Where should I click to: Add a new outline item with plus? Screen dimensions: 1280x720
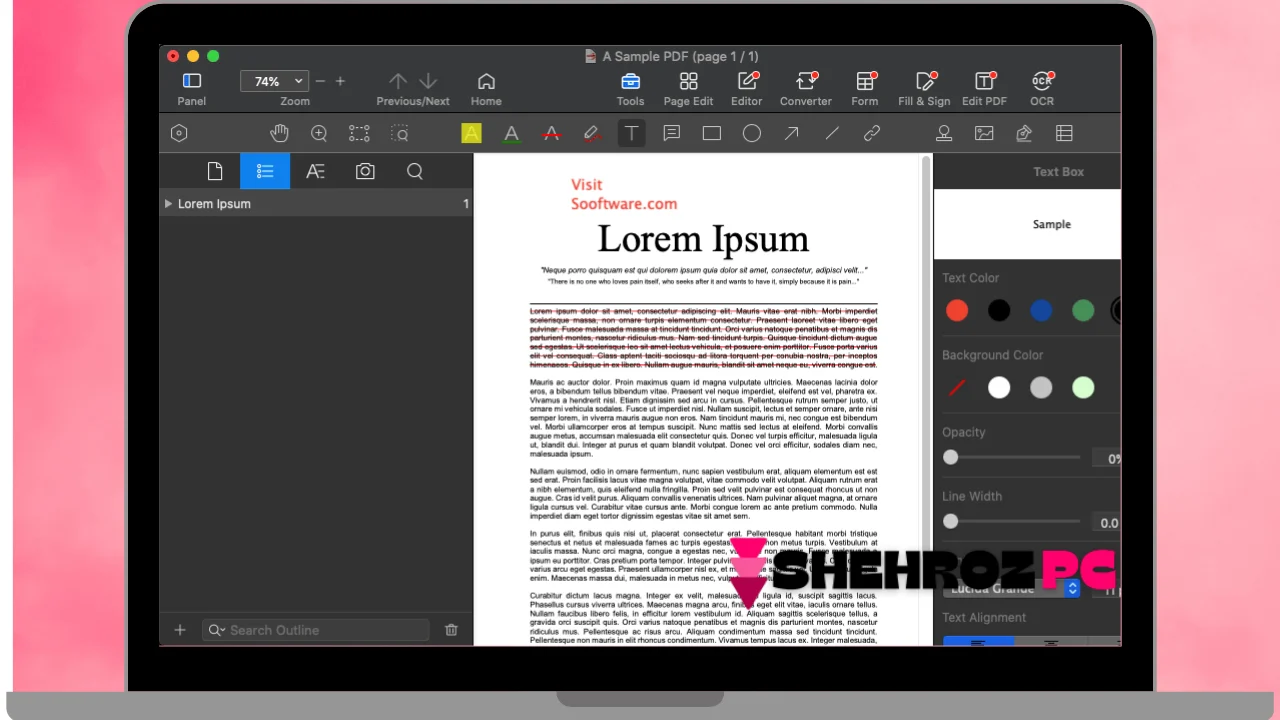180,630
